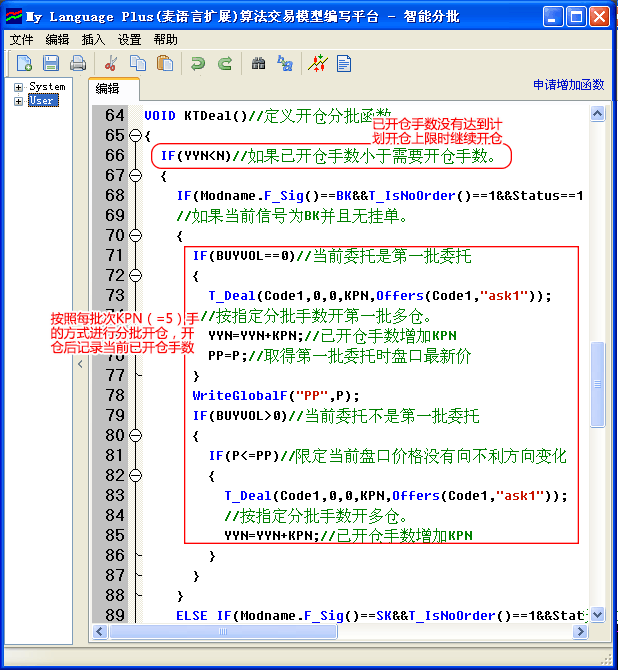The height and width of the screenshot is (670, 618).
Task: Click the find-and-replace toolbar icon
Action: coord(285,64)
